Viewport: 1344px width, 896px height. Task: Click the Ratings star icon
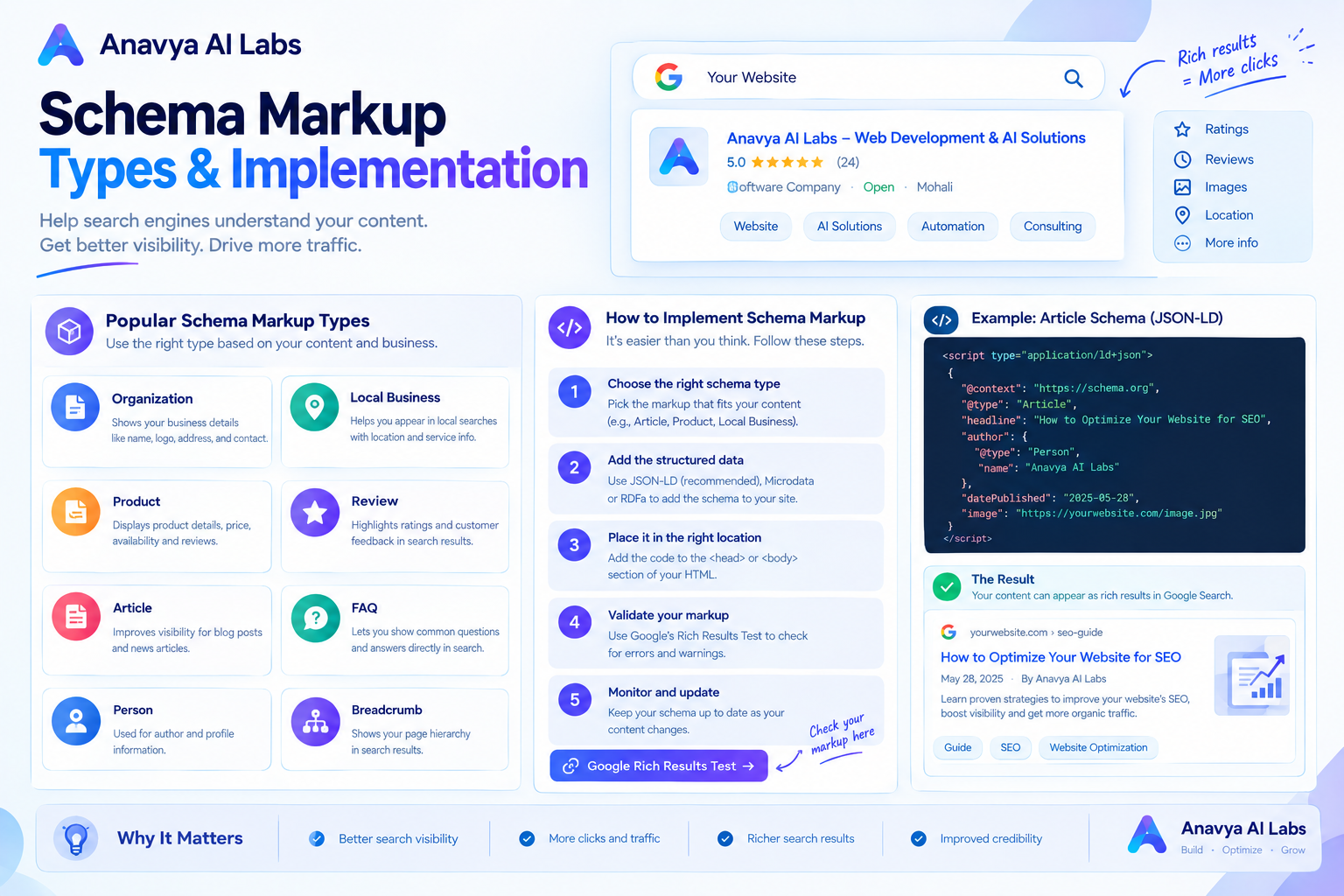point(1182,129)
